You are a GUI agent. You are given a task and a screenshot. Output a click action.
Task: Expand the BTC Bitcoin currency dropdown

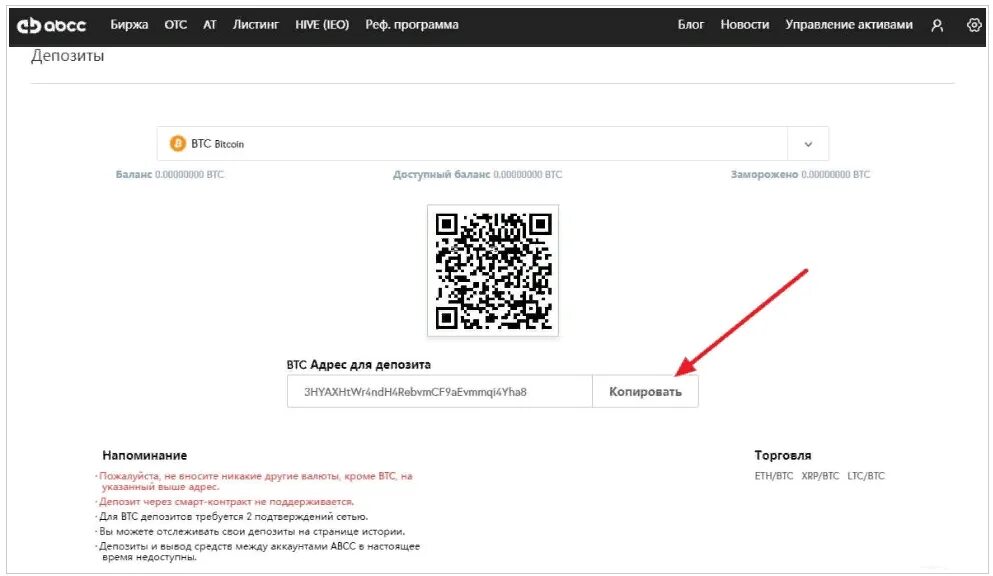coord(493,144)
